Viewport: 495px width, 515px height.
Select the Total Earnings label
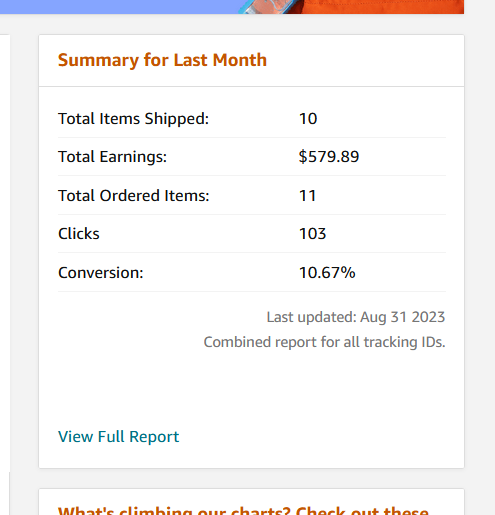(112, 157)
